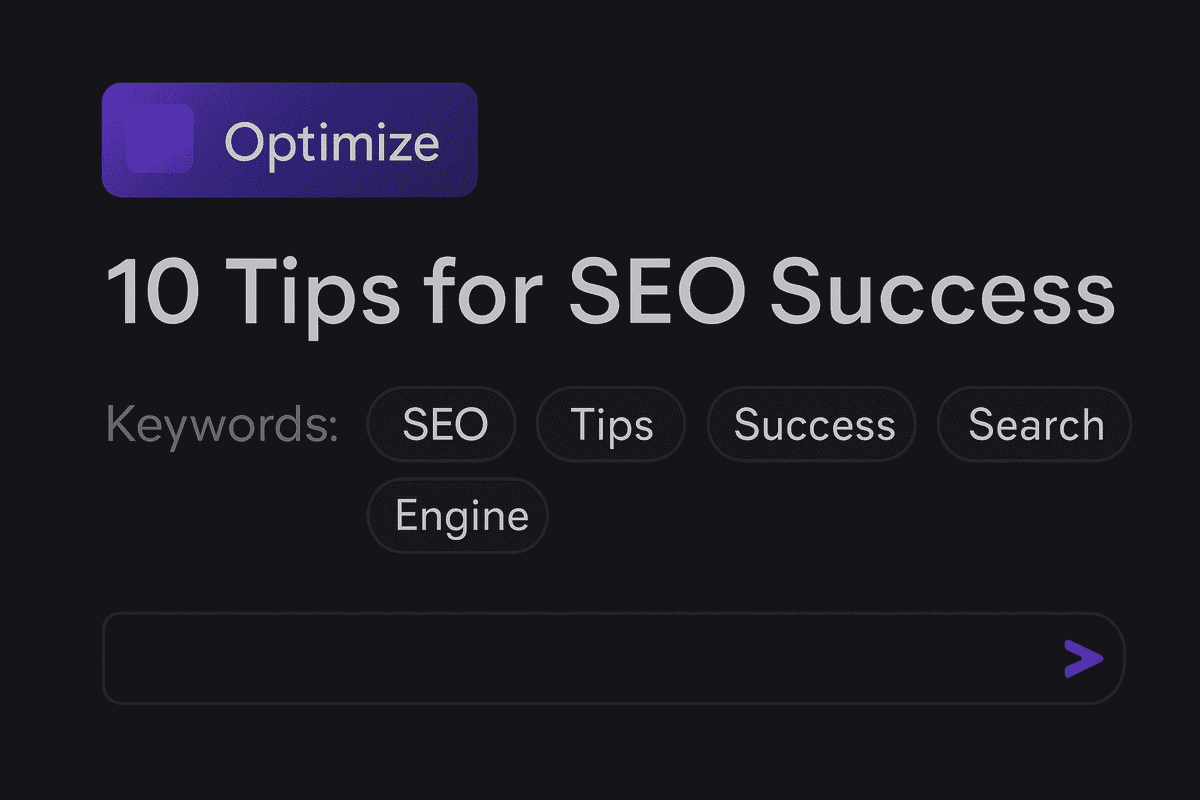
Task: Toggle the Tips chip highlight
Action: coord(611,424)
